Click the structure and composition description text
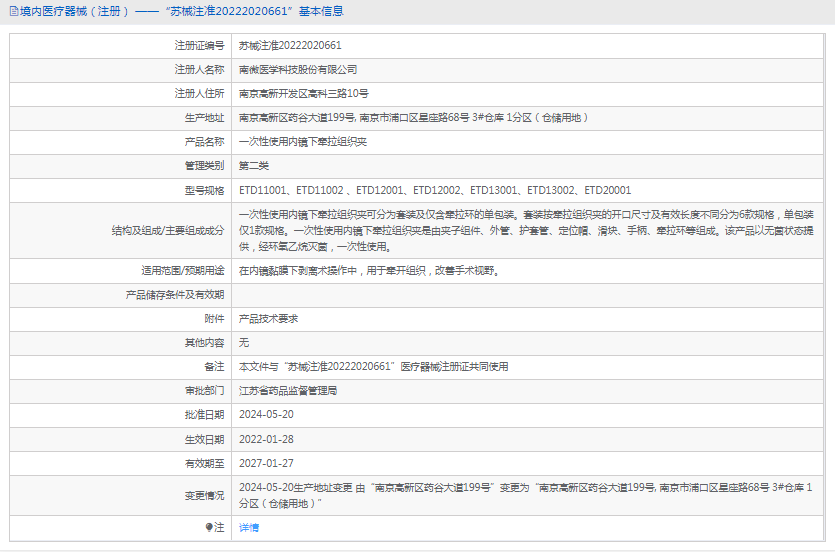Screen dimensions: 835x552 tap(526, 230)
